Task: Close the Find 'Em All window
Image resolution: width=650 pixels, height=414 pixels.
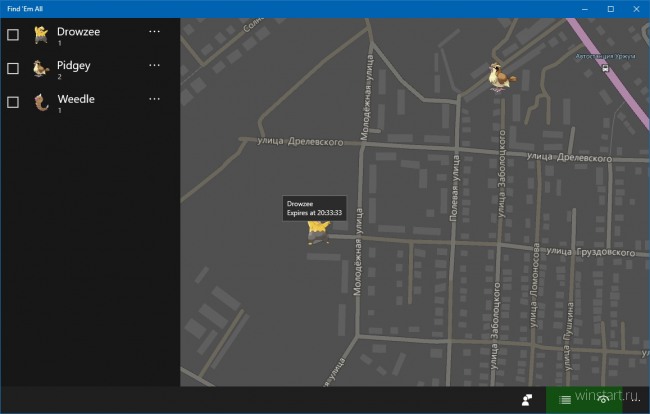Action: tap(636, 9)
